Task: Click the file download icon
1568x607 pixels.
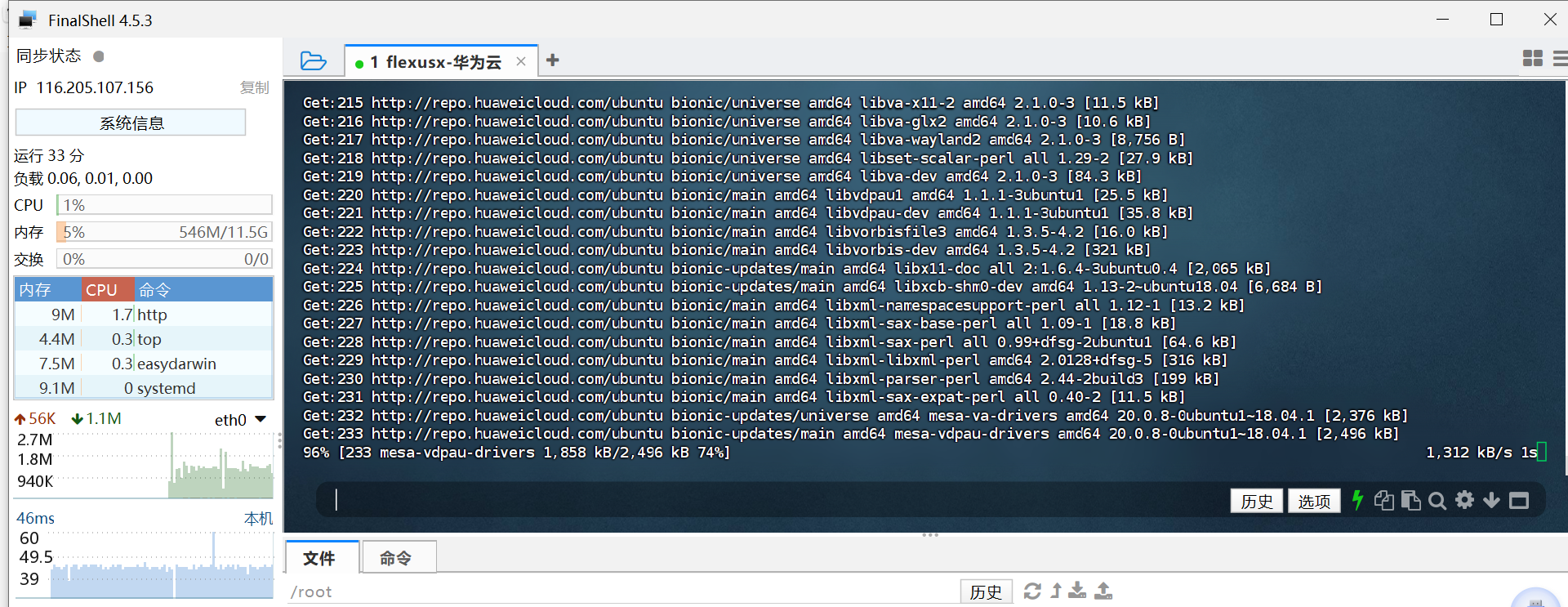Action: (x=1077, y=591)
